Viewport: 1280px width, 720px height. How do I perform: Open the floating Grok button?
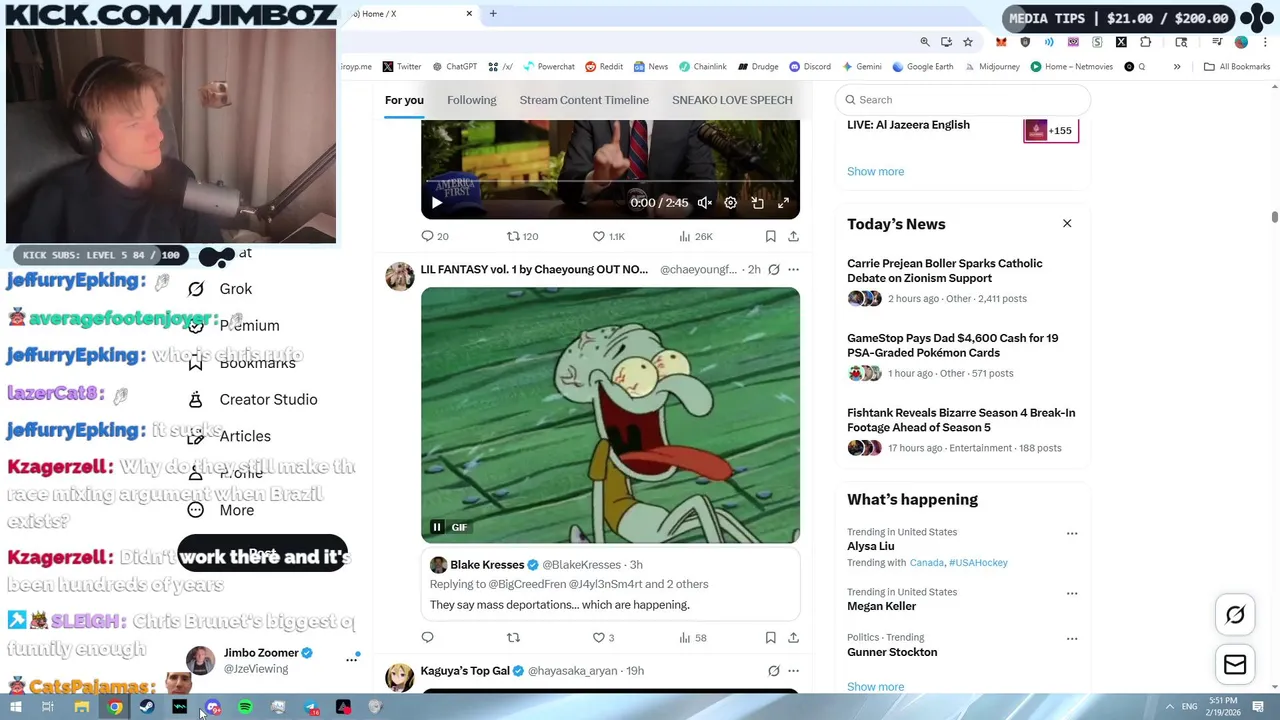[x=1235, y=615]
